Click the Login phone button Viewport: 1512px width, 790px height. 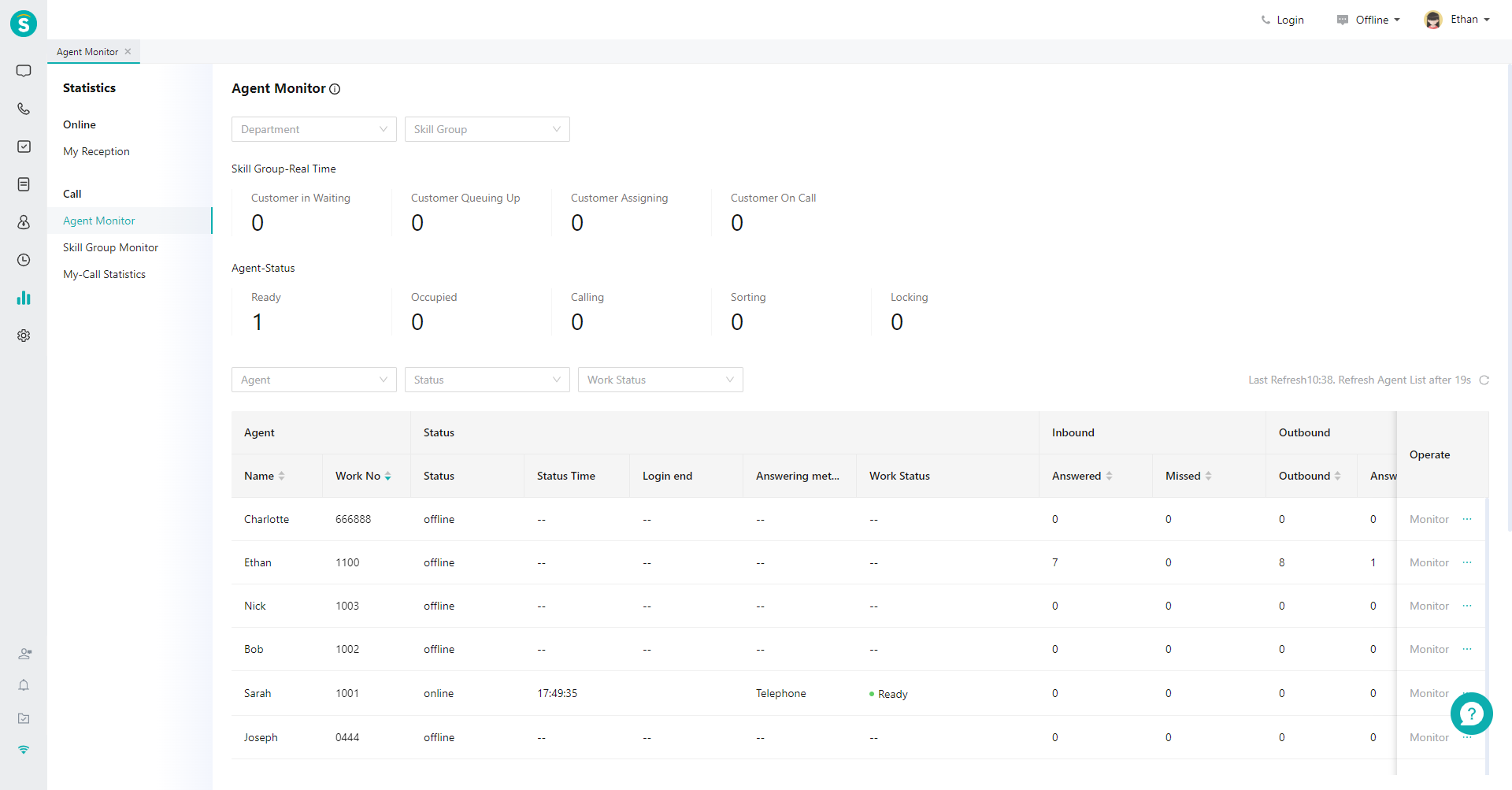[x=1282, y=20]
